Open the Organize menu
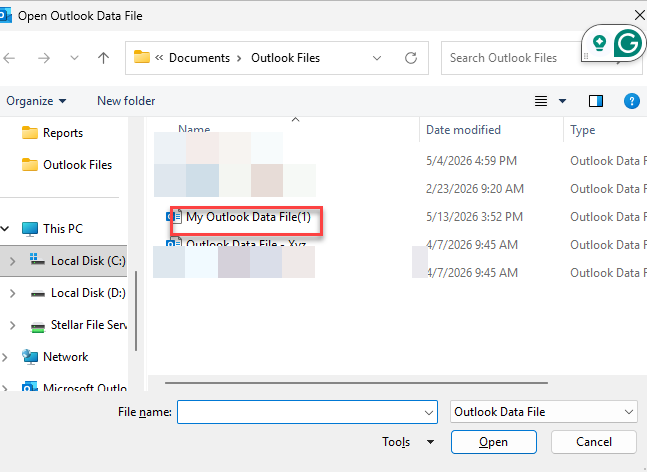647x472 pixels. point(36,101)
